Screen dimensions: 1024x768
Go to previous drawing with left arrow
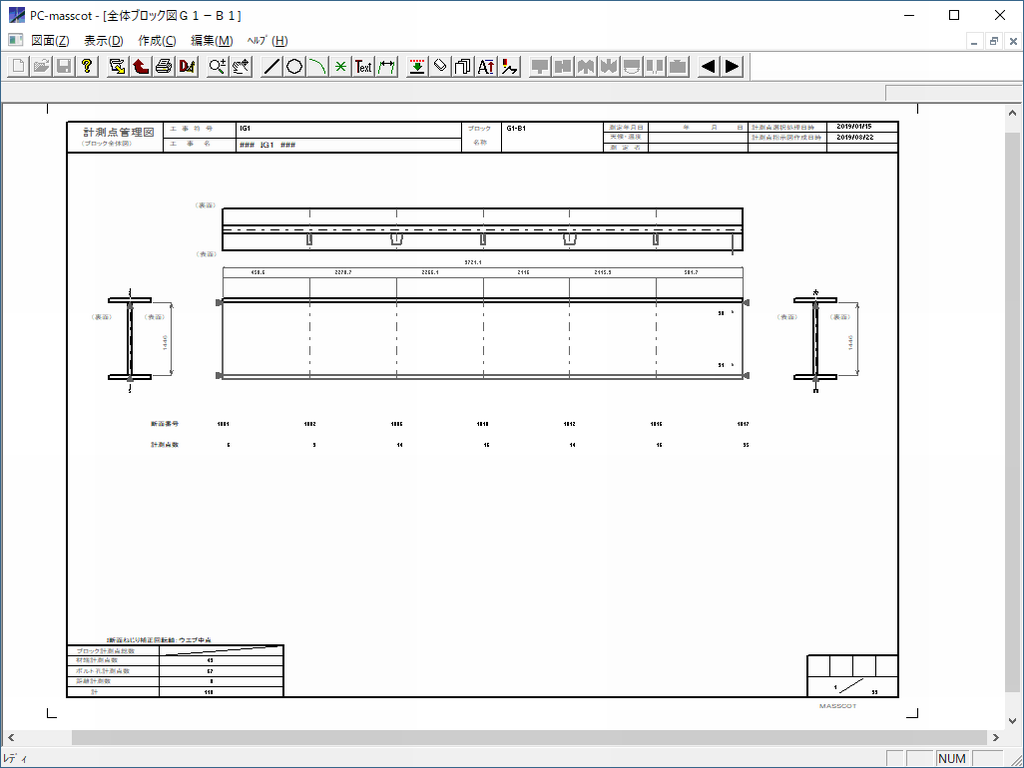(708, 67)
